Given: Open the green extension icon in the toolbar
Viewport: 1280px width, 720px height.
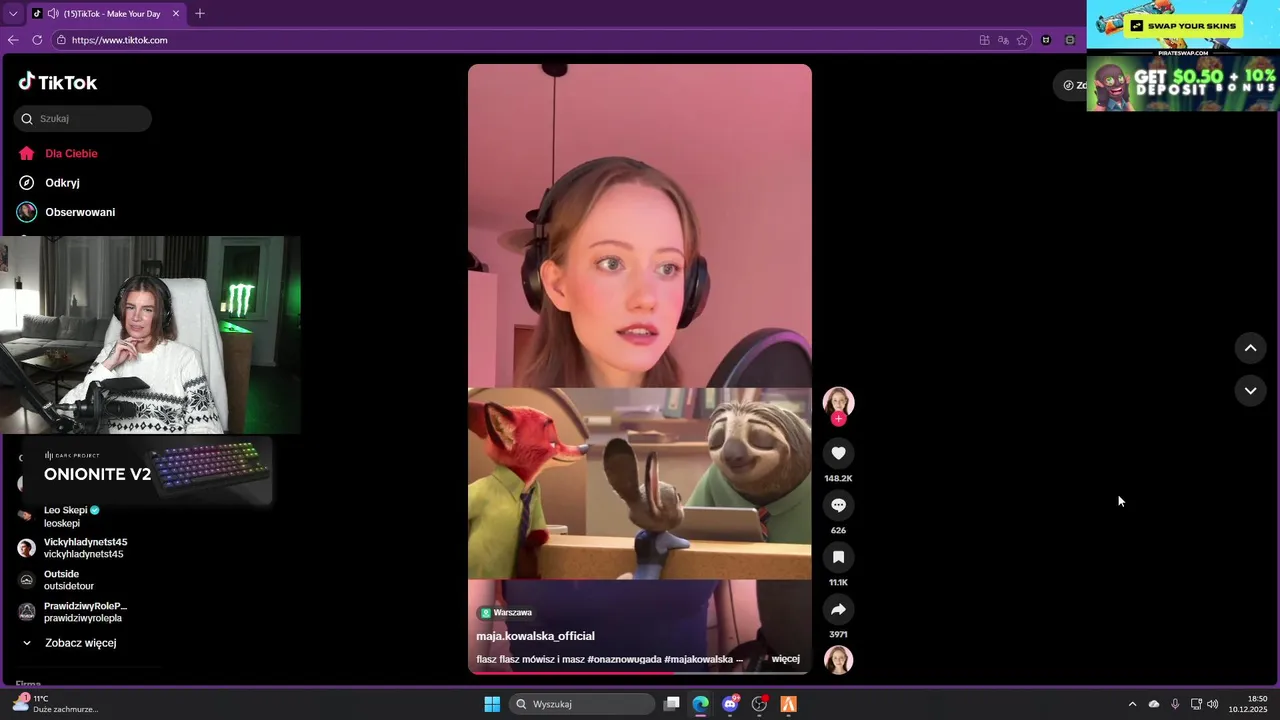Looking at the screenshot, I should pos(1070,40).
